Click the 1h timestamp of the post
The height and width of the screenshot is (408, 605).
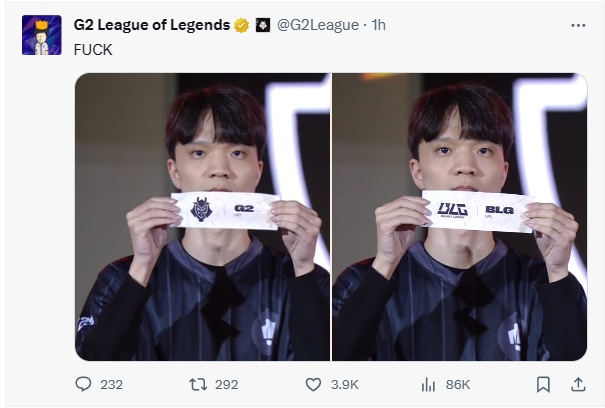378,24
